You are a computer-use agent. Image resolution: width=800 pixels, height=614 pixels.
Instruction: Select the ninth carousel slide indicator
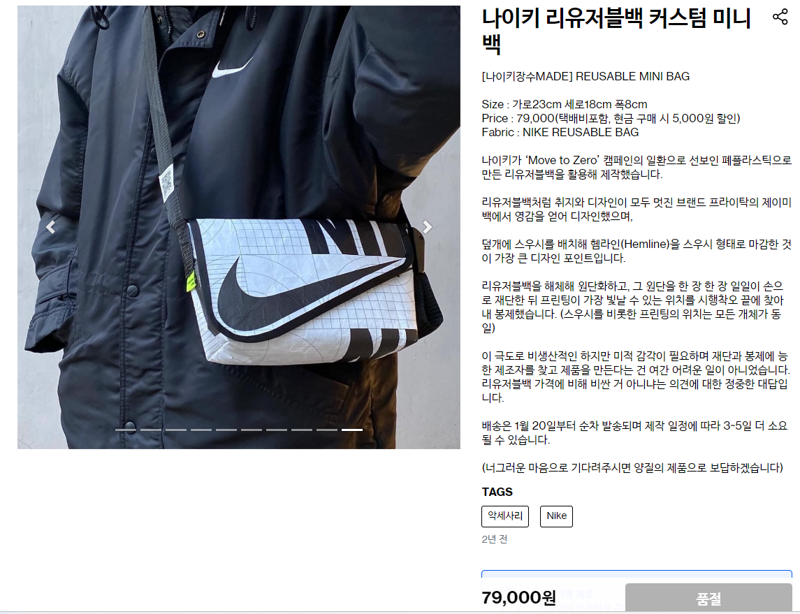[x=327, y=430]
